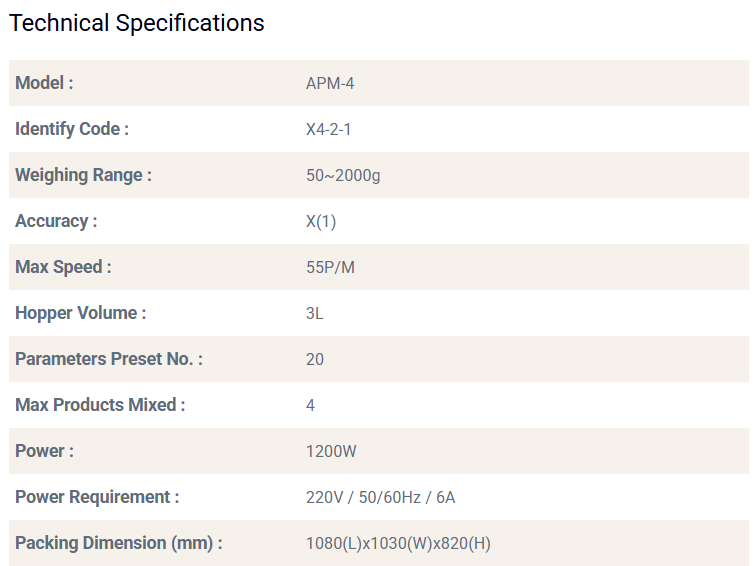The width and height of the screenshot is (755, 566).
Task: Click the Weighing Range label
Action: 83,175
